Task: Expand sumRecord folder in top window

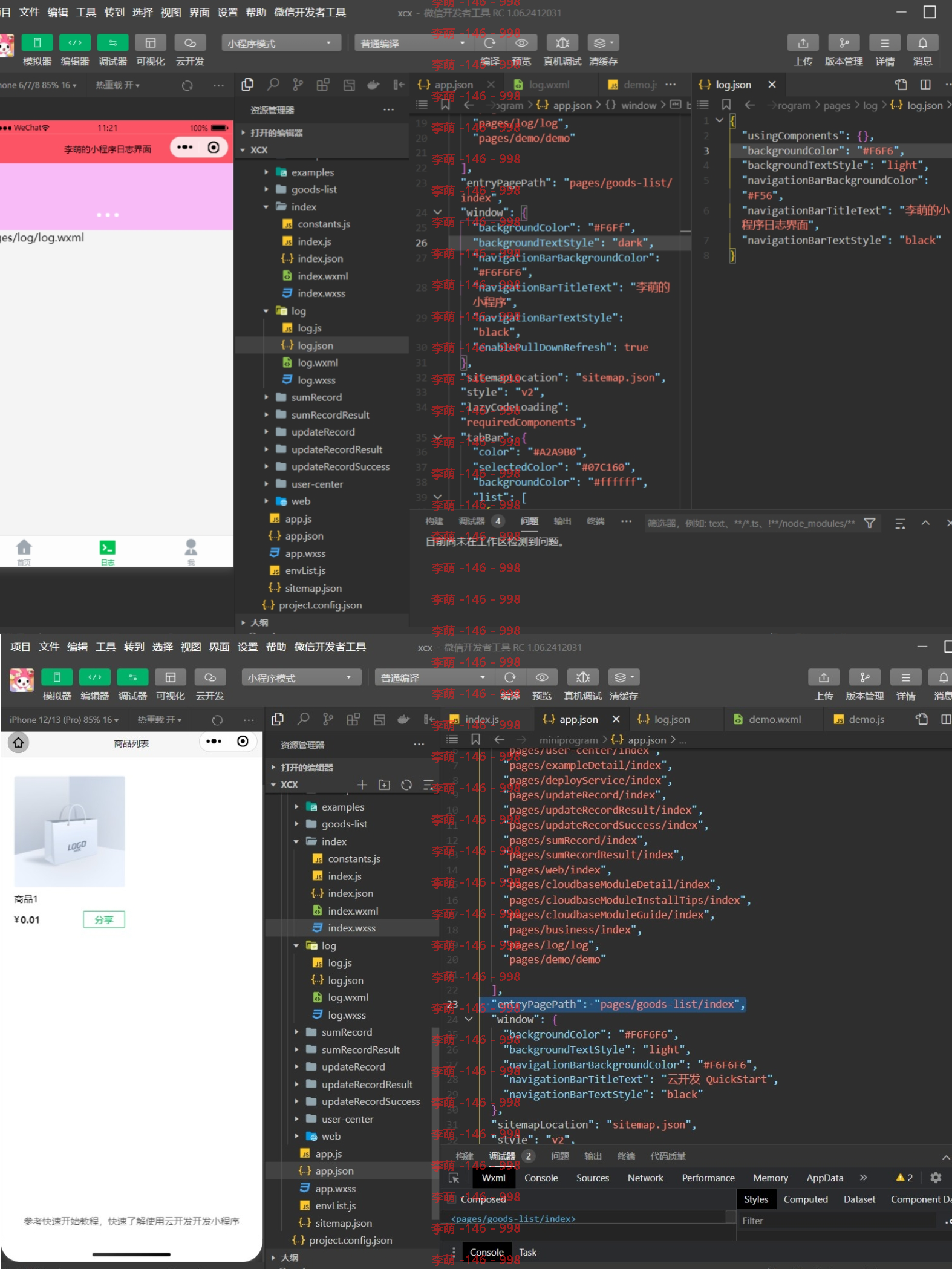Action: pyautogui.click(x=266, y=397)
